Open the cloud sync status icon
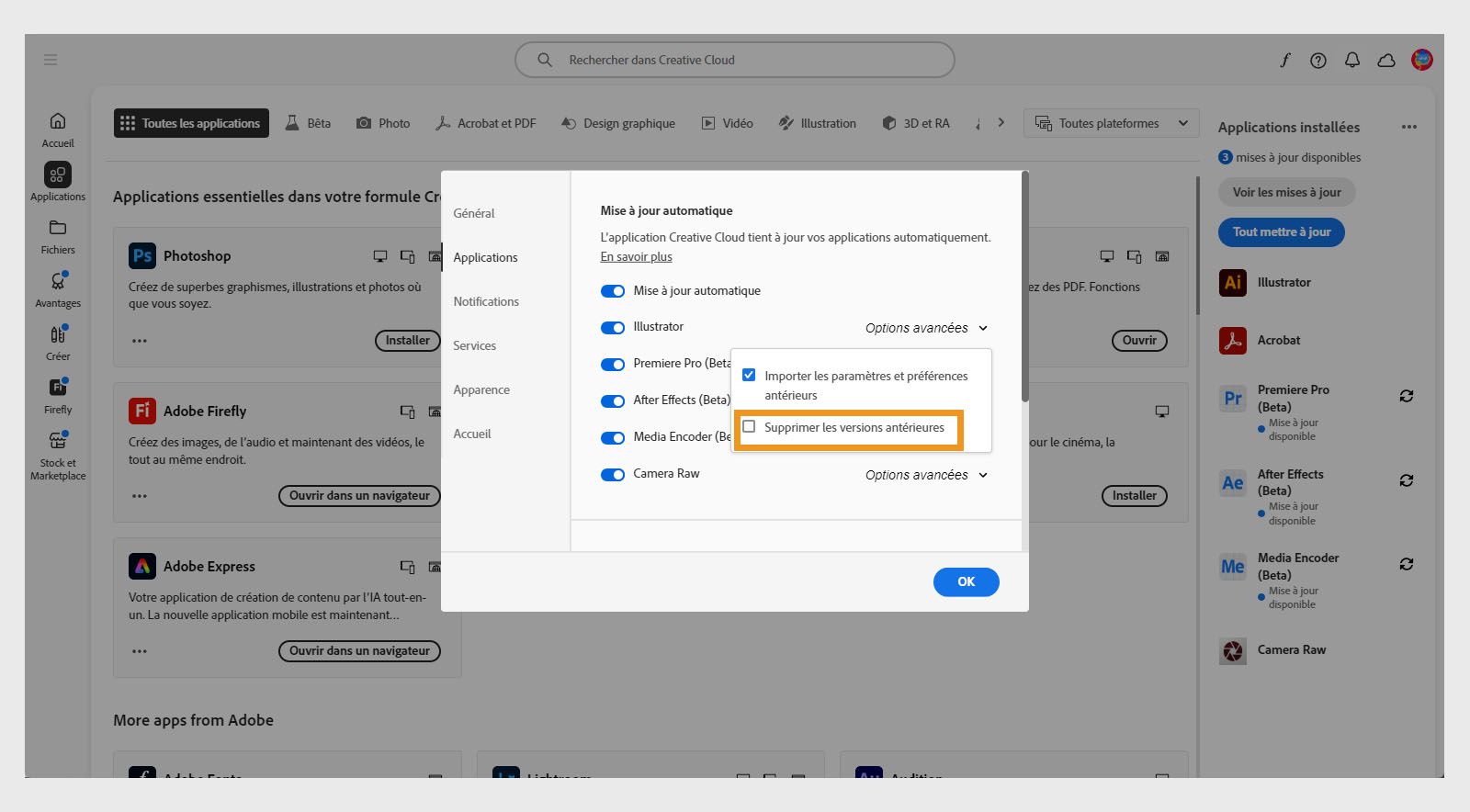 [x=1386, y=60]
